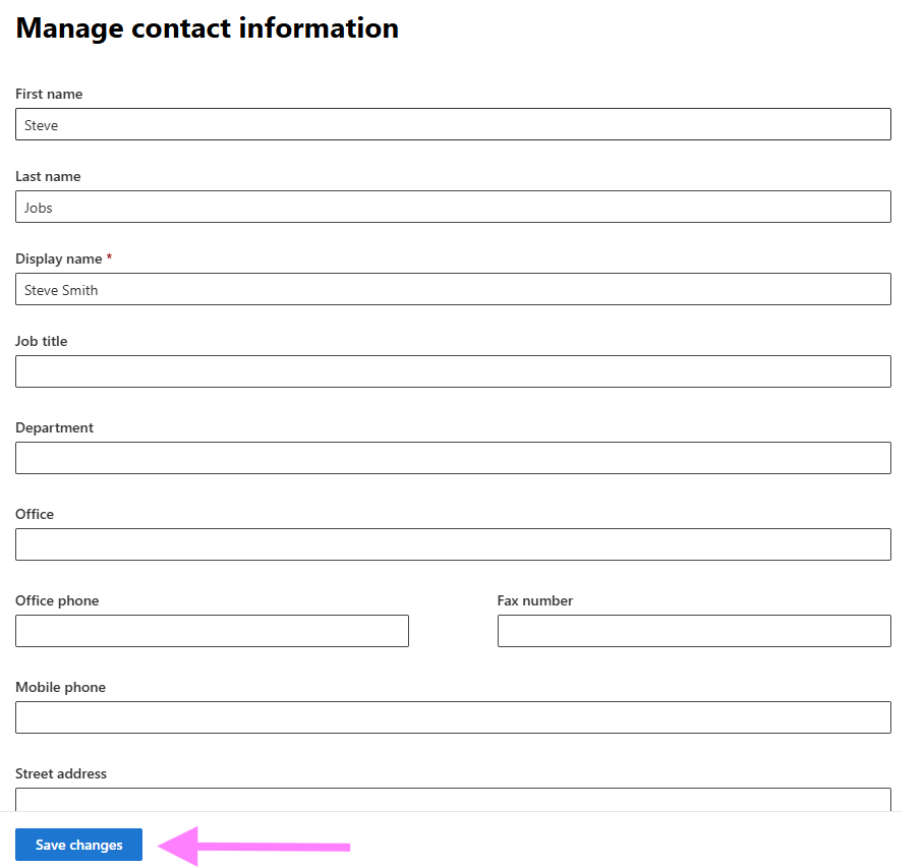Click the 'Manage contact information' heading
Viewport: 903px width, 867px height.
[x=207, y=28]
